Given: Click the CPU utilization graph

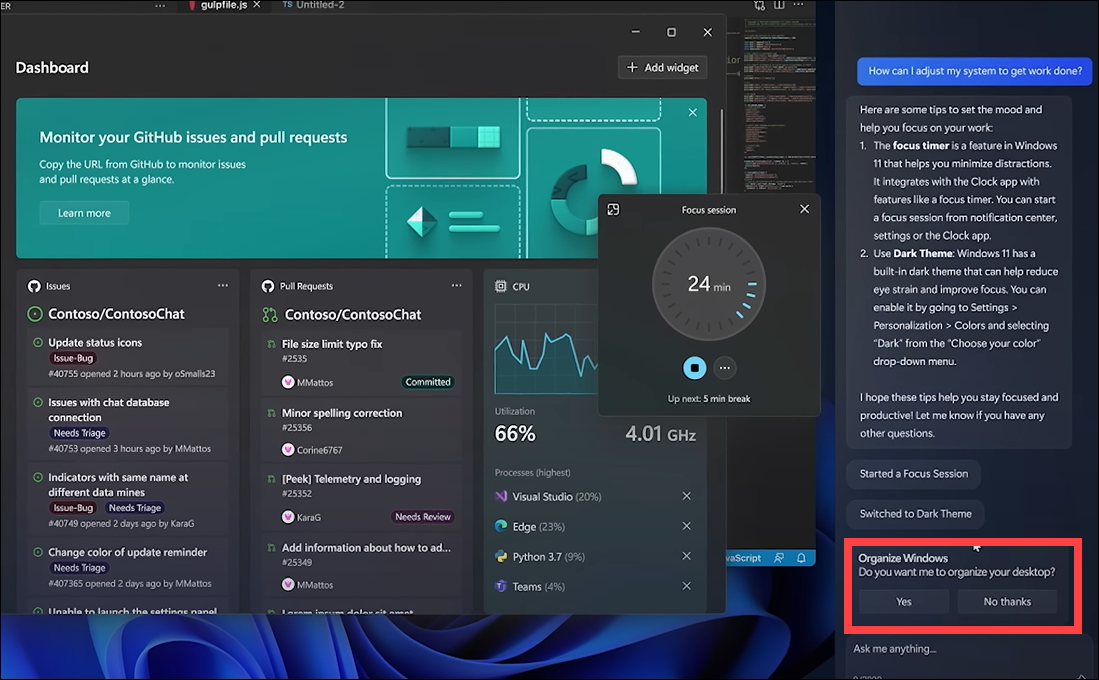Looking at the screenshot, I should click(546, 348).
